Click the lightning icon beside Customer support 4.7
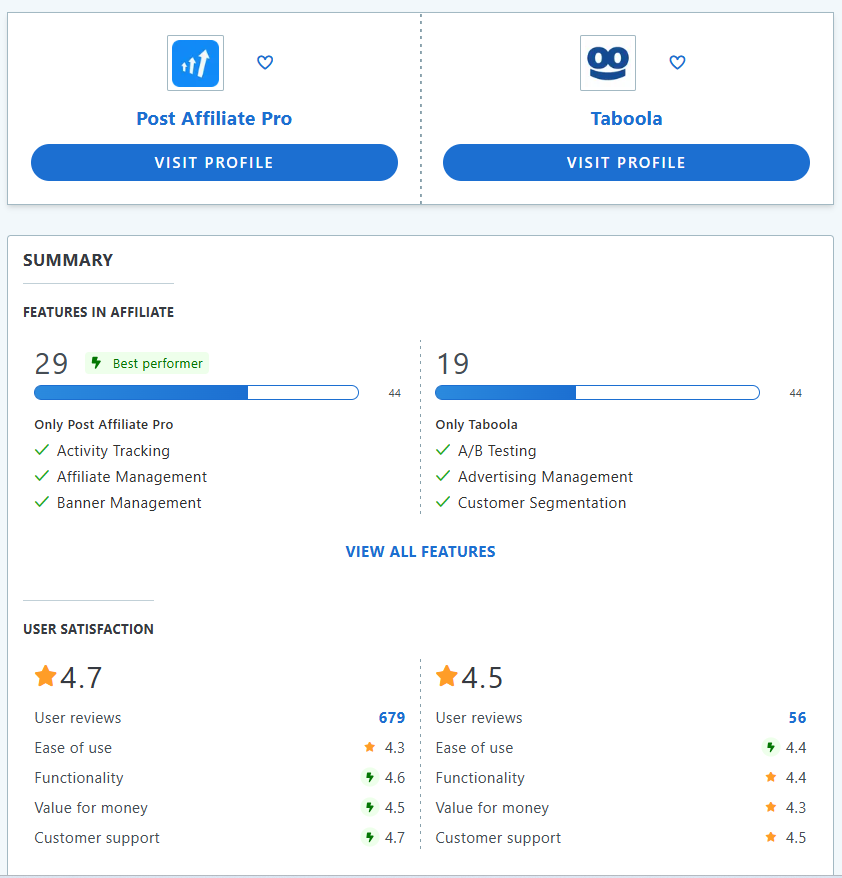 pos(370,838)
